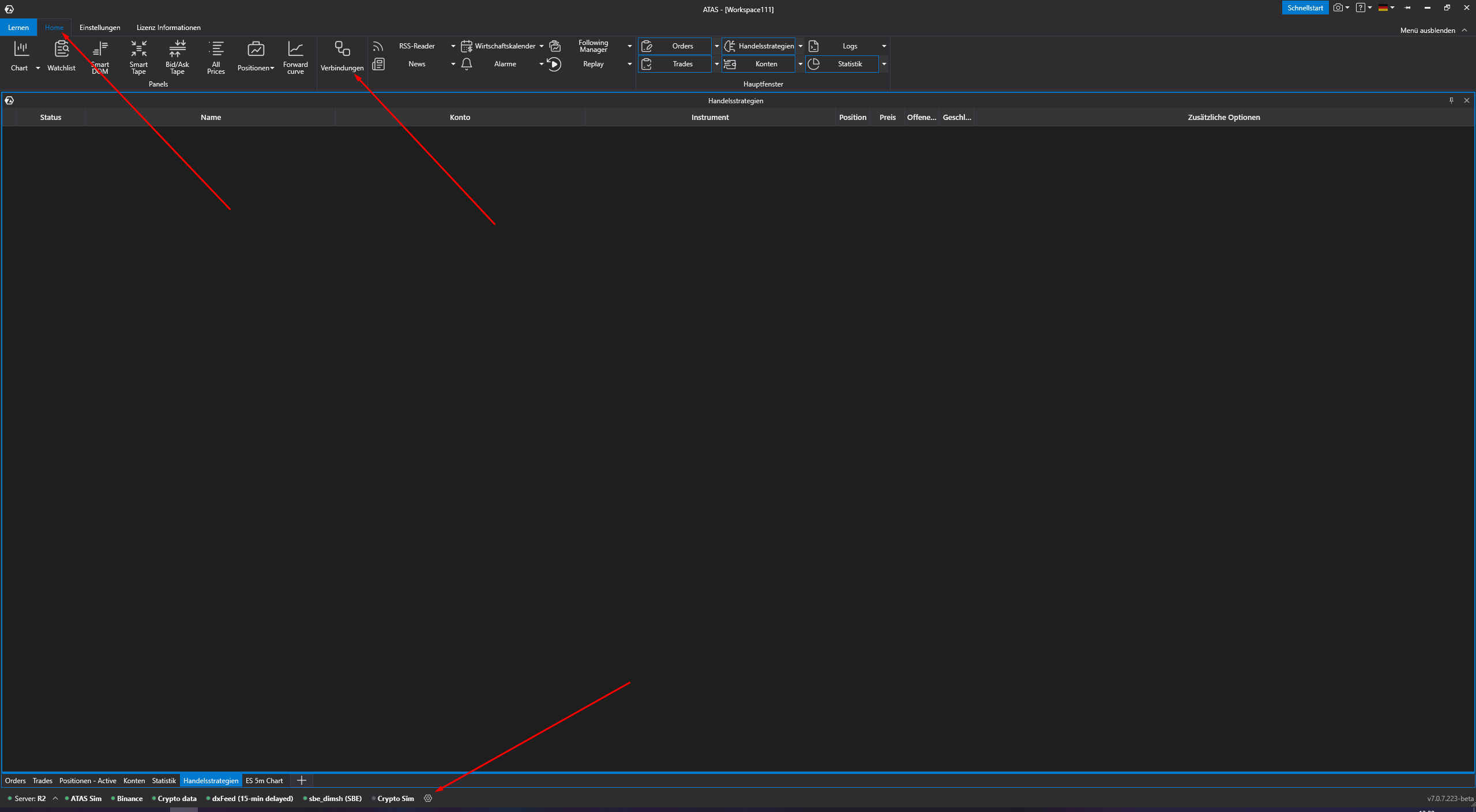The image size is (1476, 812).
Task: Click the connection settings gear icon
Action: [x=428, y=798]
